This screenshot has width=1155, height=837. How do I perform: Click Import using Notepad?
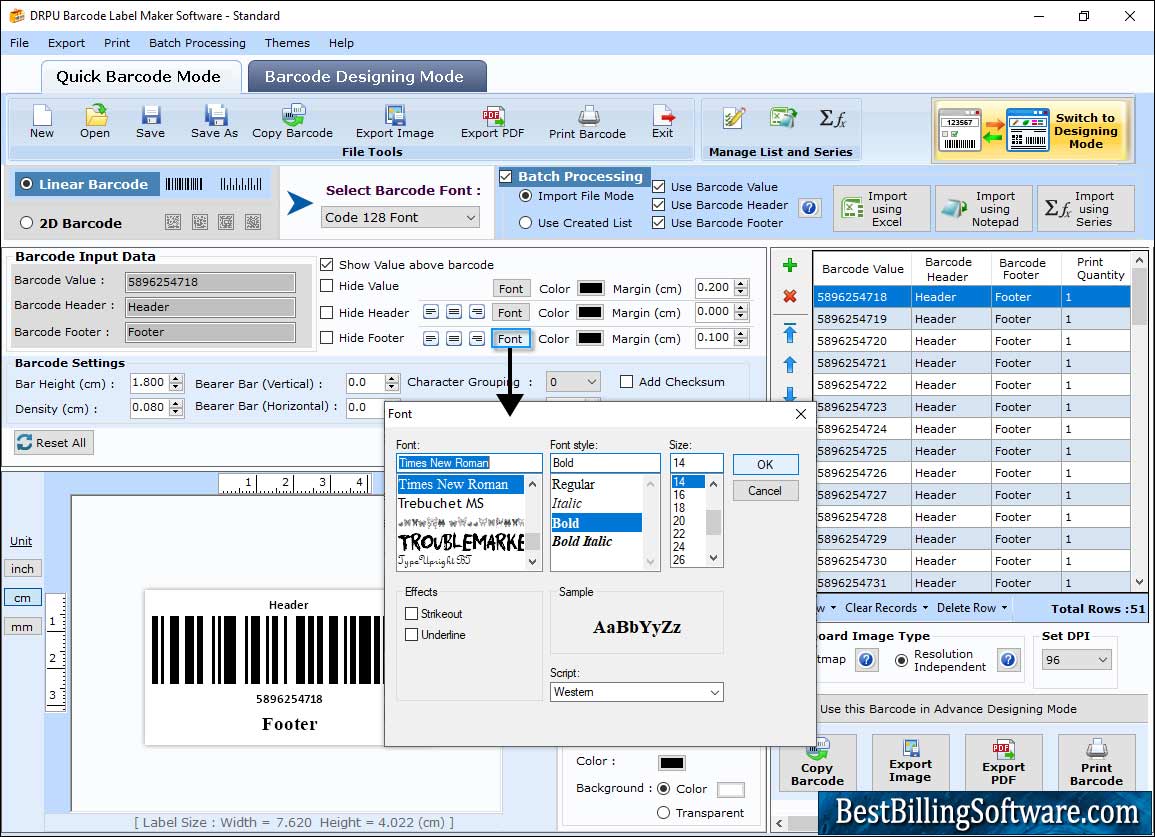[983, 209]
